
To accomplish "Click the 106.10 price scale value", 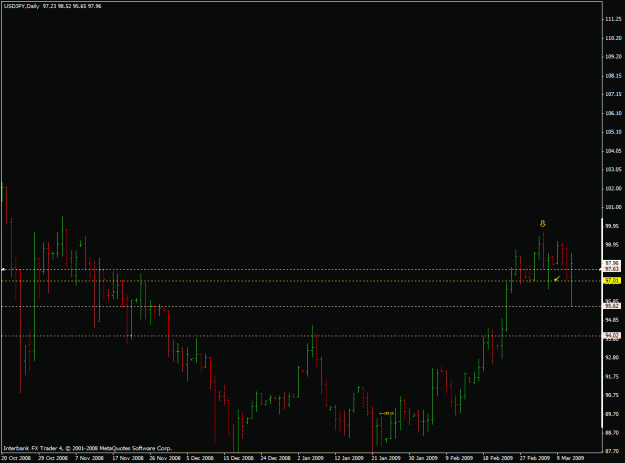I will tap(613, 113).
